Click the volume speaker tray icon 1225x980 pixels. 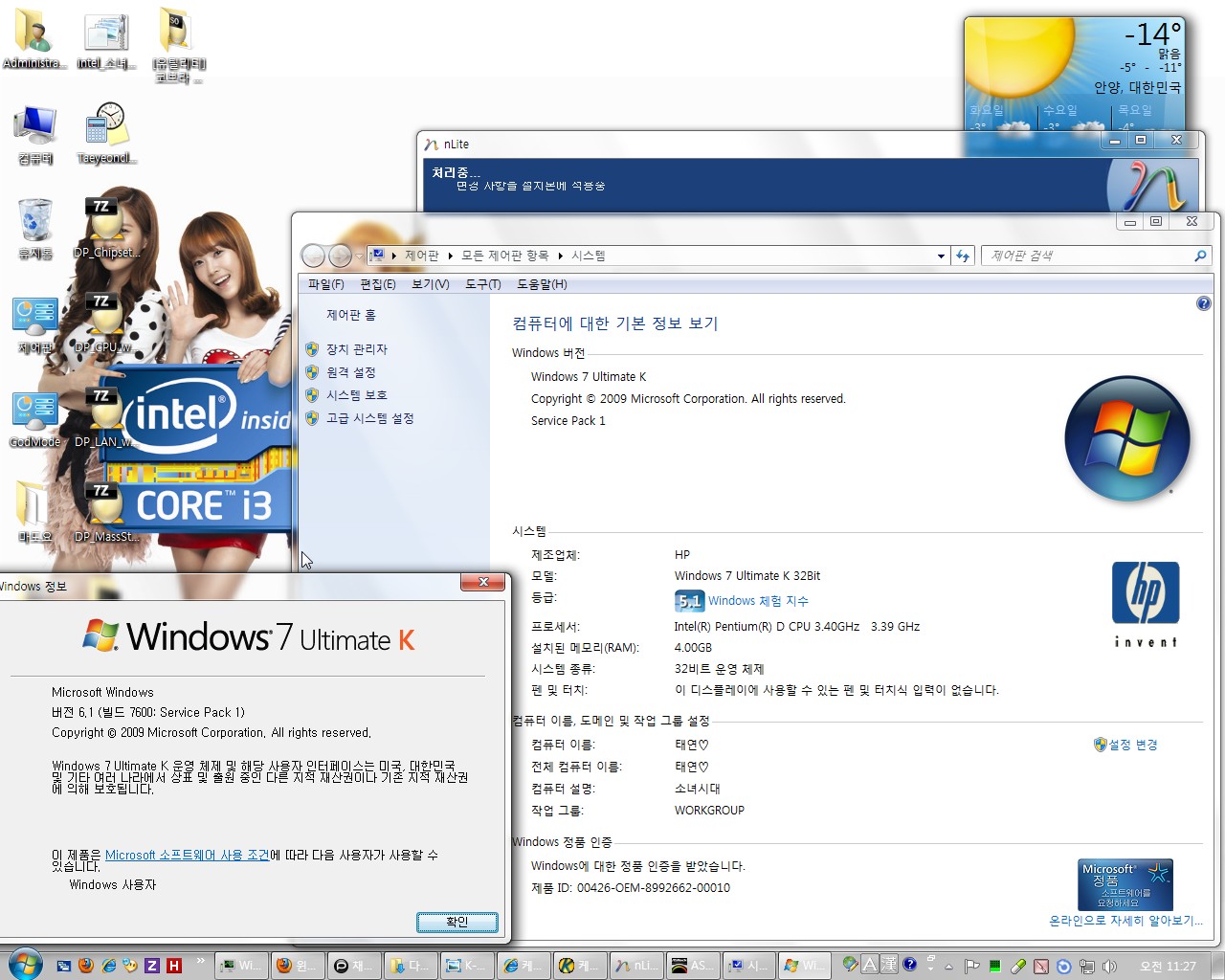pyautogui.click(x=1109, y=966)
